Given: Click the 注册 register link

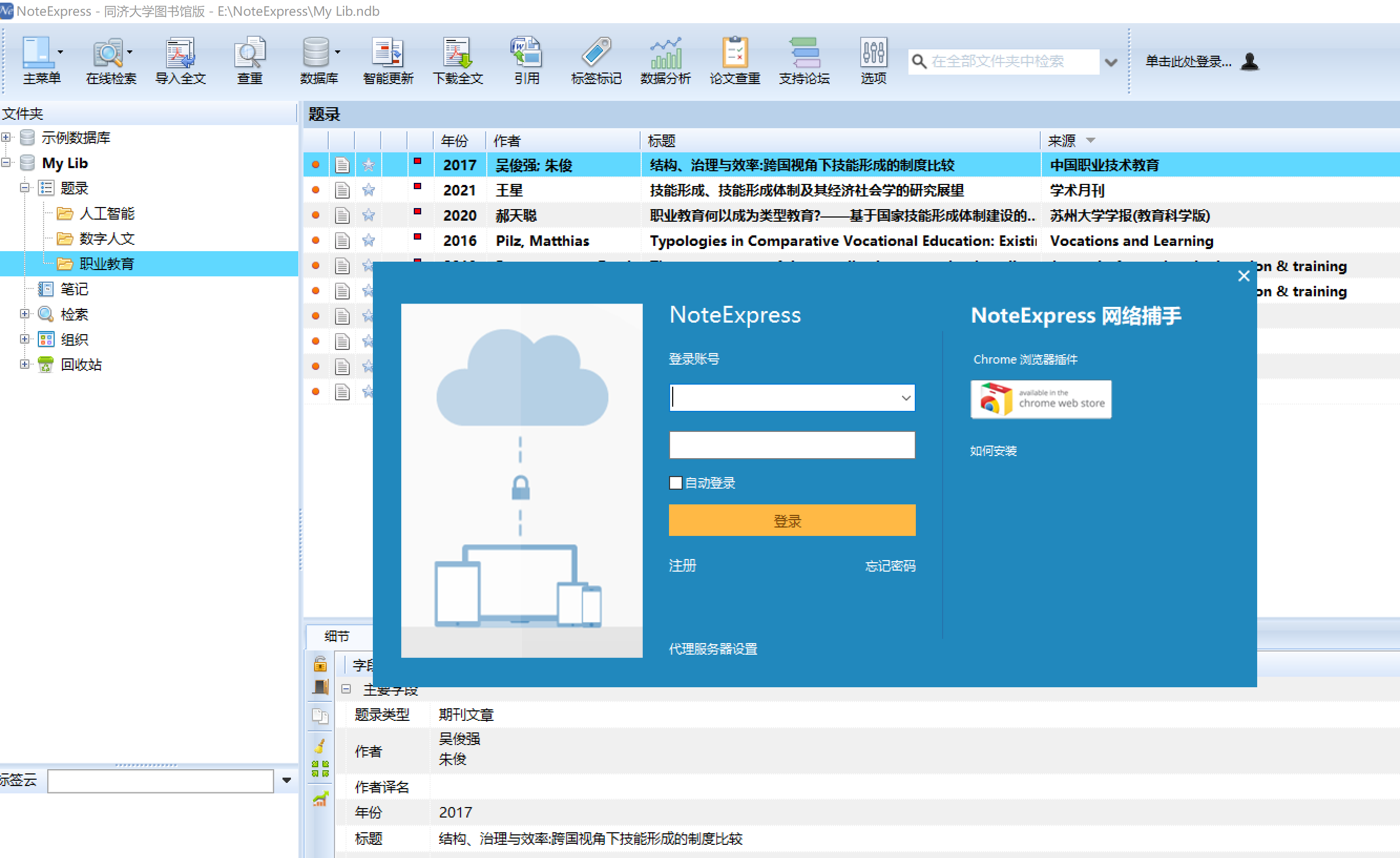Looking at the screenshot, I should pyautogui.click(x=682, y=566).
